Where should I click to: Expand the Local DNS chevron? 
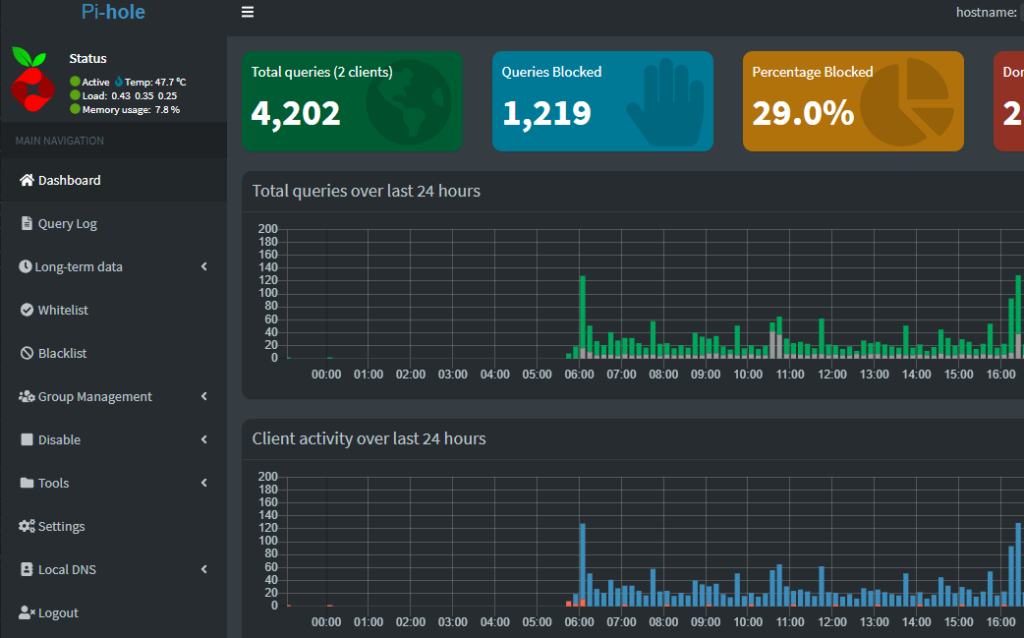[x=204, y=569]
